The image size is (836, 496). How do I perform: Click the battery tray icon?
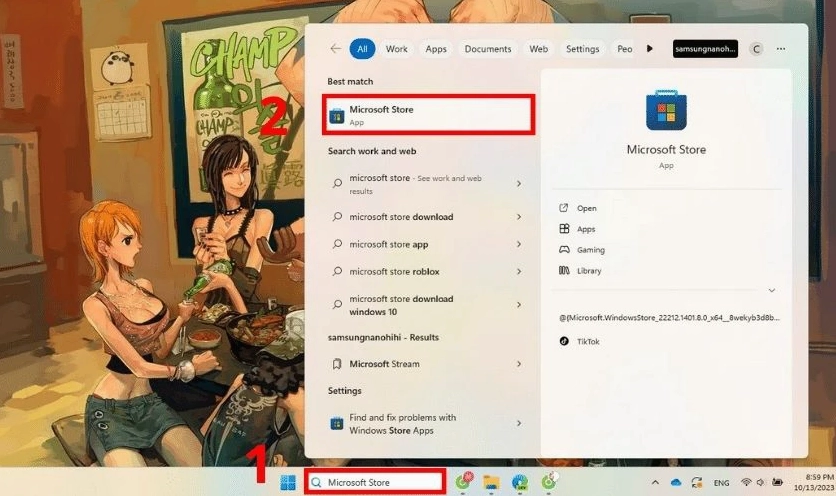tap(777, 482)
